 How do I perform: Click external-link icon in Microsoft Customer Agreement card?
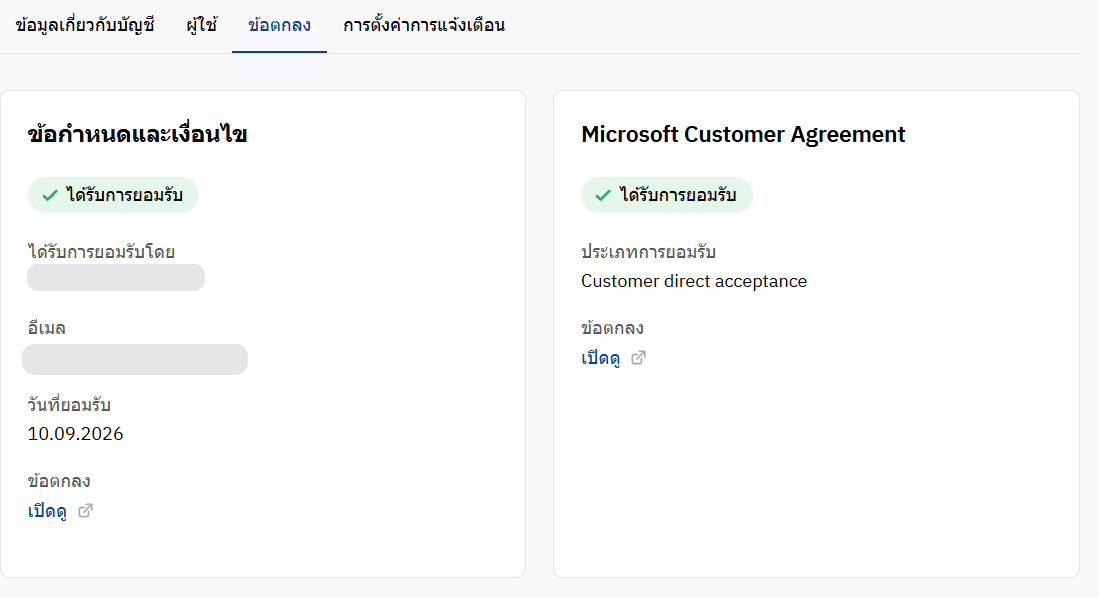tap(638, 358)
